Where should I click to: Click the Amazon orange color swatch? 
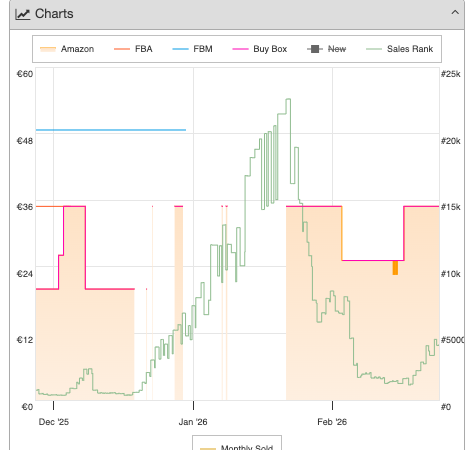(x=48, y=49)
